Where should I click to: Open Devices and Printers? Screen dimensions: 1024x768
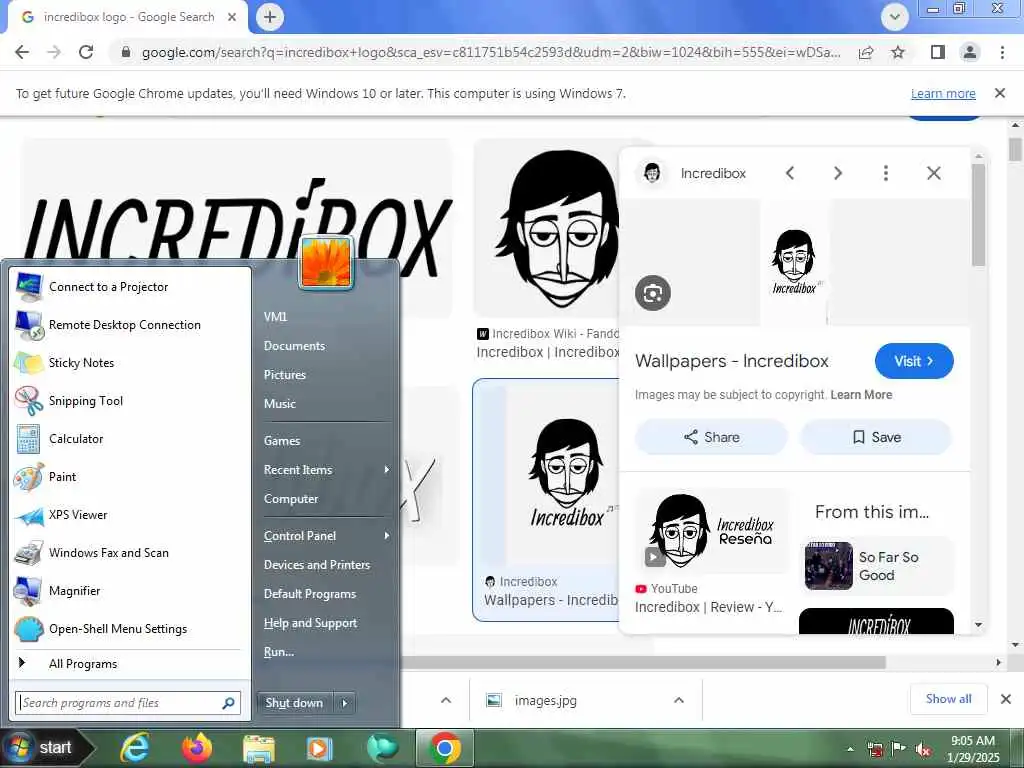[x=317, y=565]
